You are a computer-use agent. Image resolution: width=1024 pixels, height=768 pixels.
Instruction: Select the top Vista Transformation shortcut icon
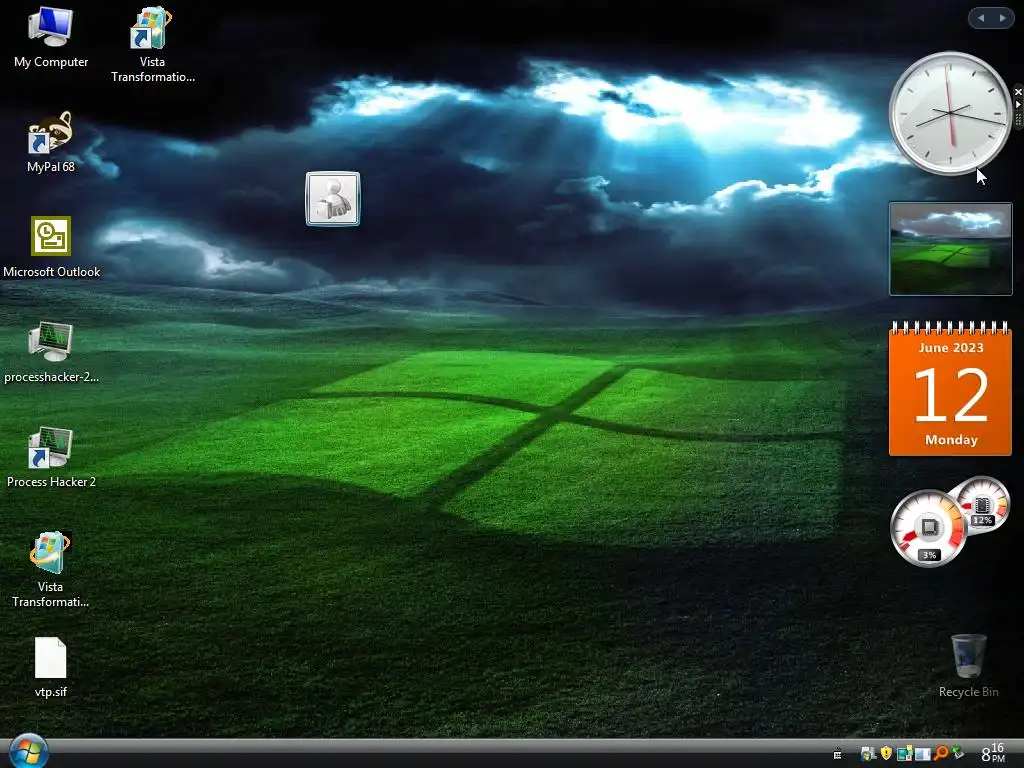pos(152,44)
